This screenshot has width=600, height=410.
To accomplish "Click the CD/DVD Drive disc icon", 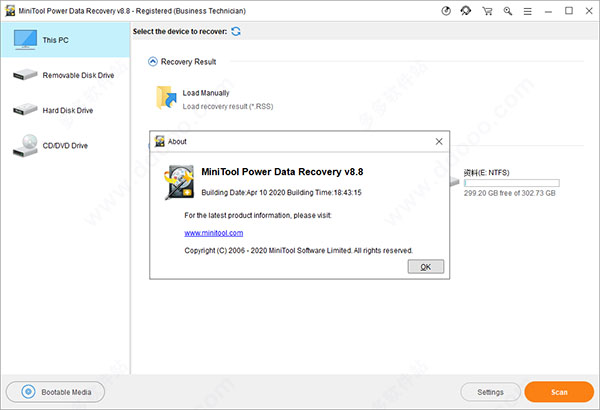I will tap(25, 145).
